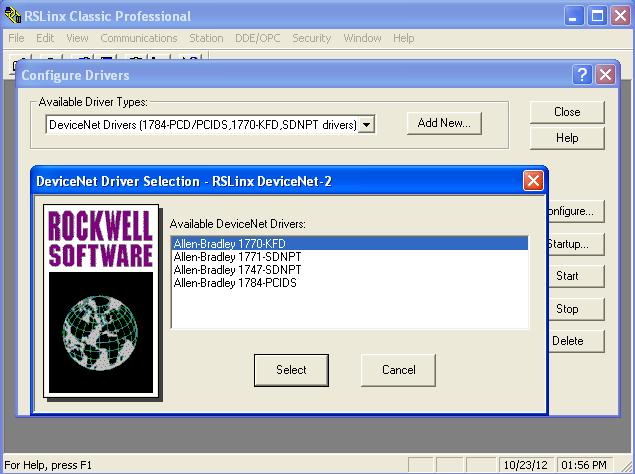
Task: Open the Communications menu
Action: [139, 38]
